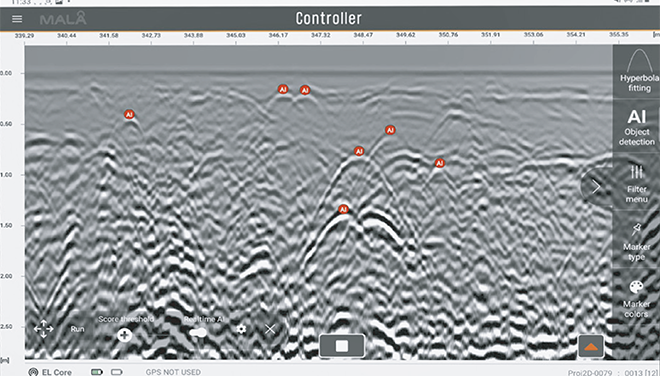Click the MALÅ logo
The image size is (660, 376).
pyautogui.click(x=63, y=19)
